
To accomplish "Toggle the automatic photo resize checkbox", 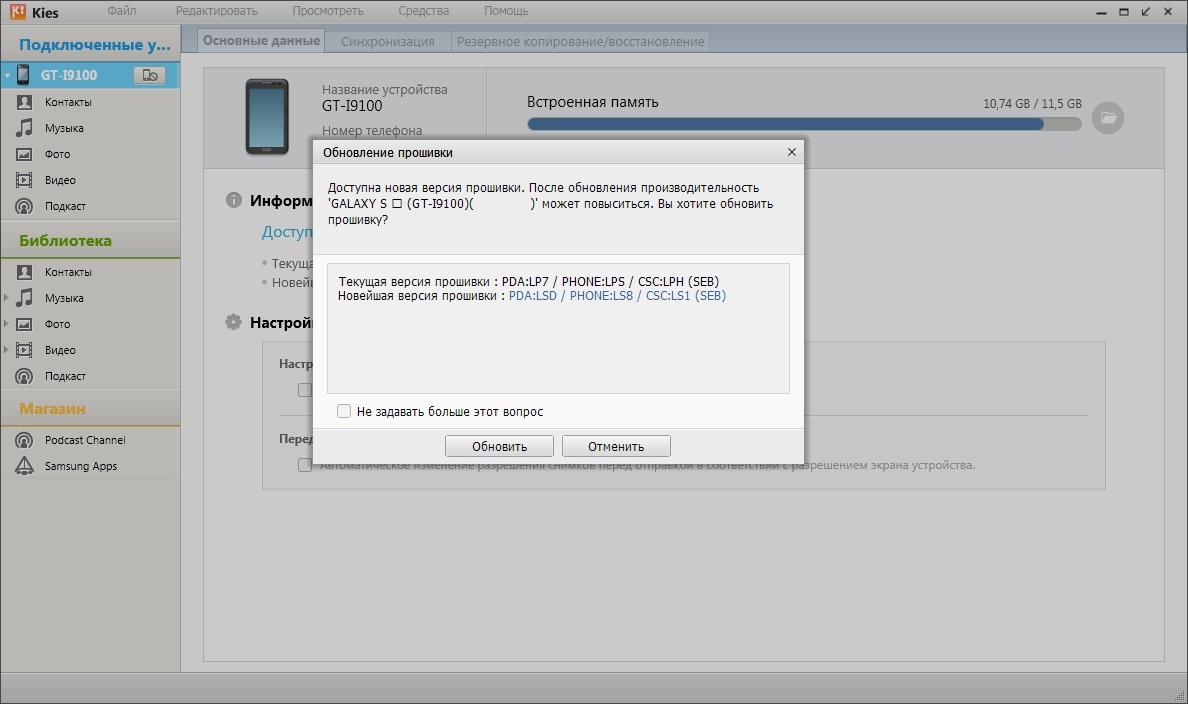I will [x=304, y=465].
